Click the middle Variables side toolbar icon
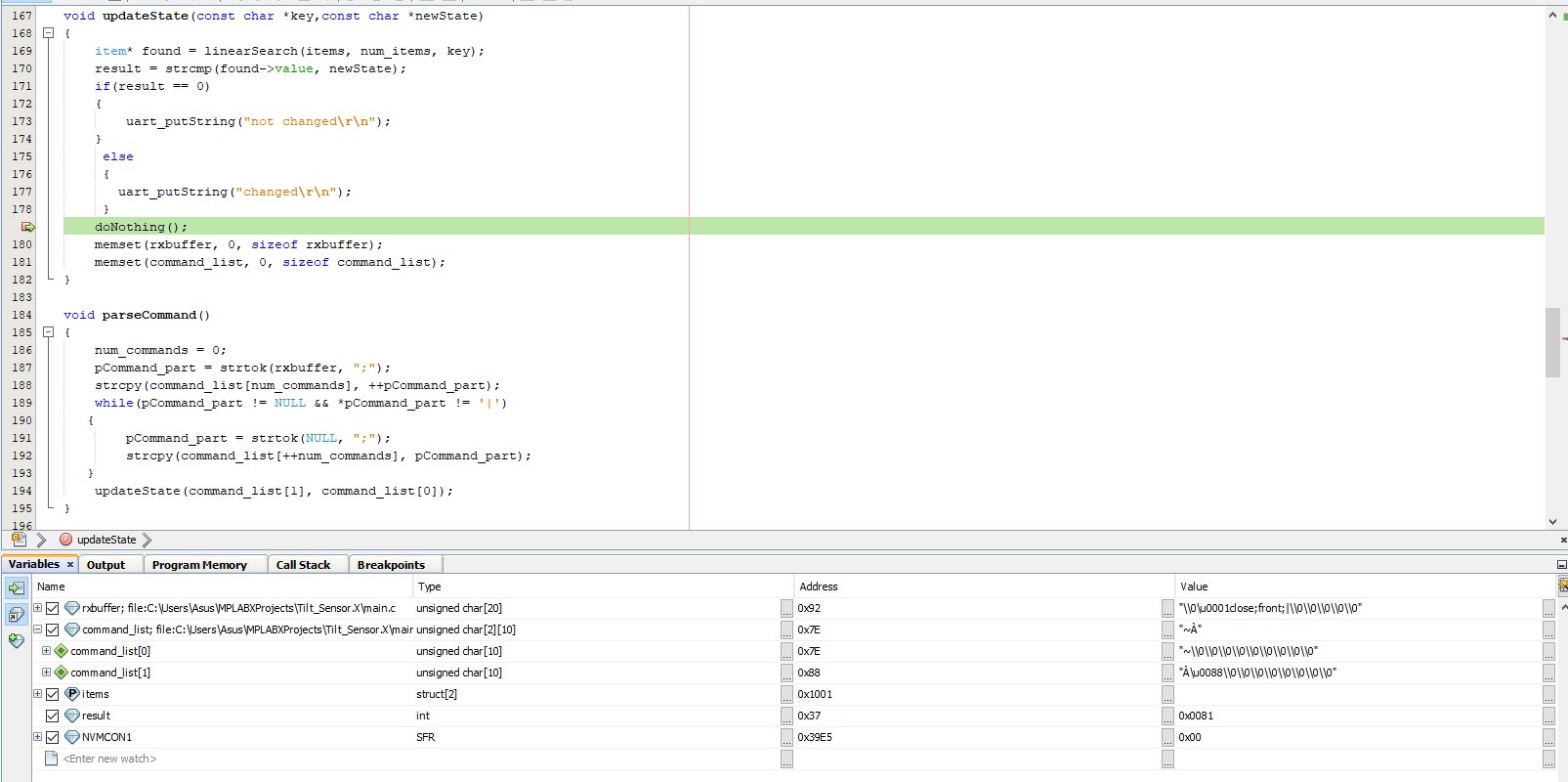 point(17,614)
